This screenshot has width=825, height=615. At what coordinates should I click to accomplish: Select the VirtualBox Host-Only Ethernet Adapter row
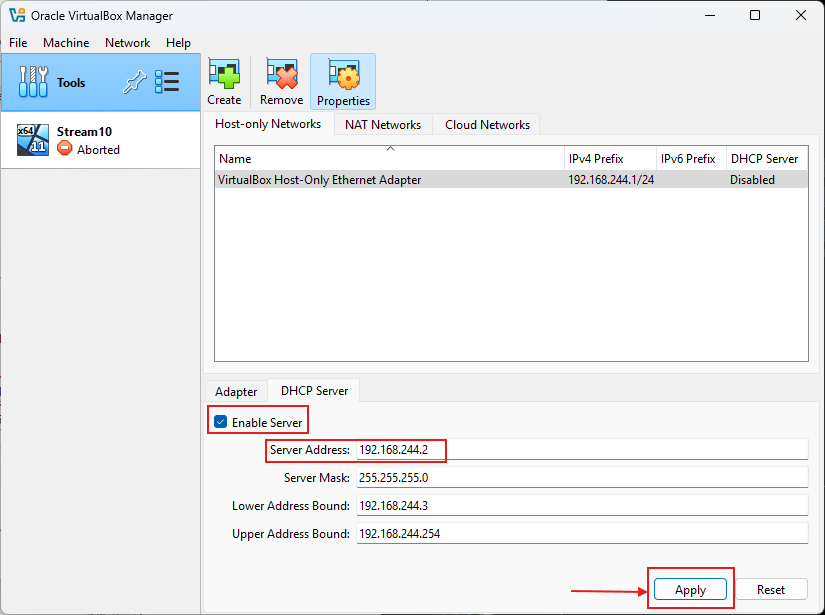390,180
